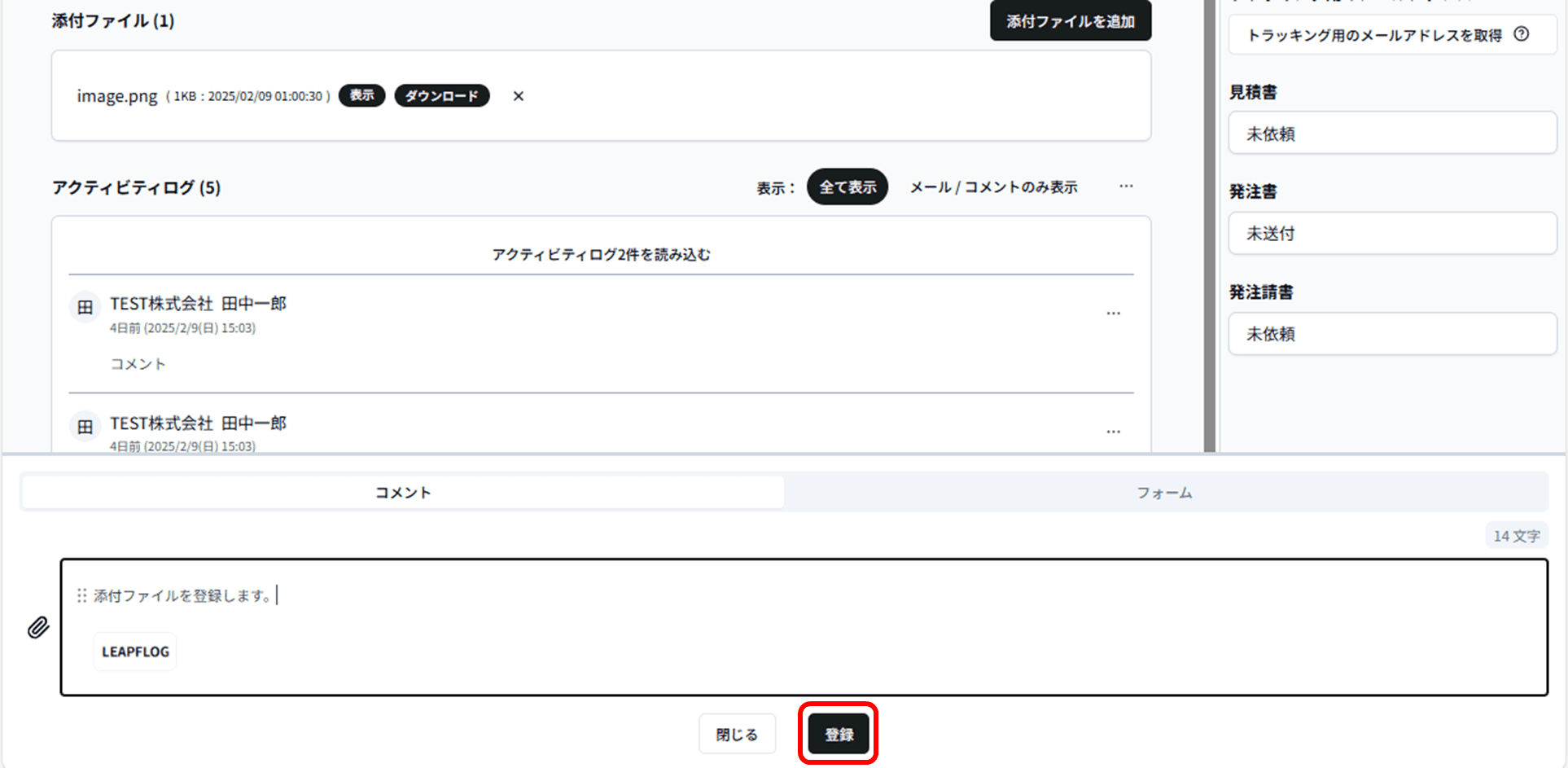Click the paperclip attachment icon
The height and width of the screenshot is (768, 1568).
[38, 627]
